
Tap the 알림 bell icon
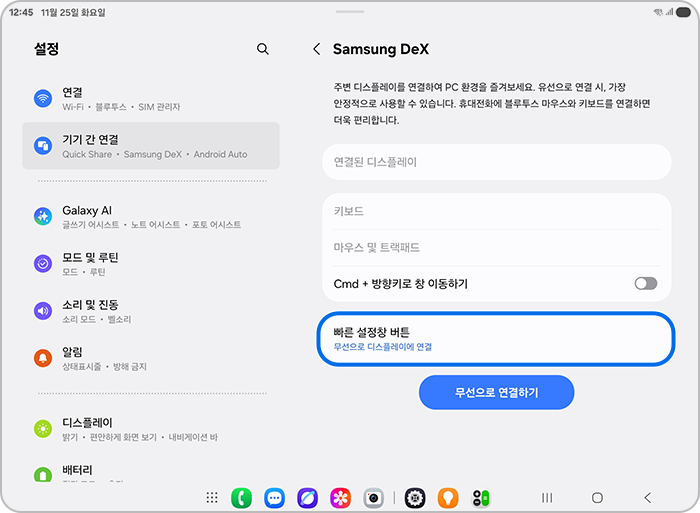(43, 358)
